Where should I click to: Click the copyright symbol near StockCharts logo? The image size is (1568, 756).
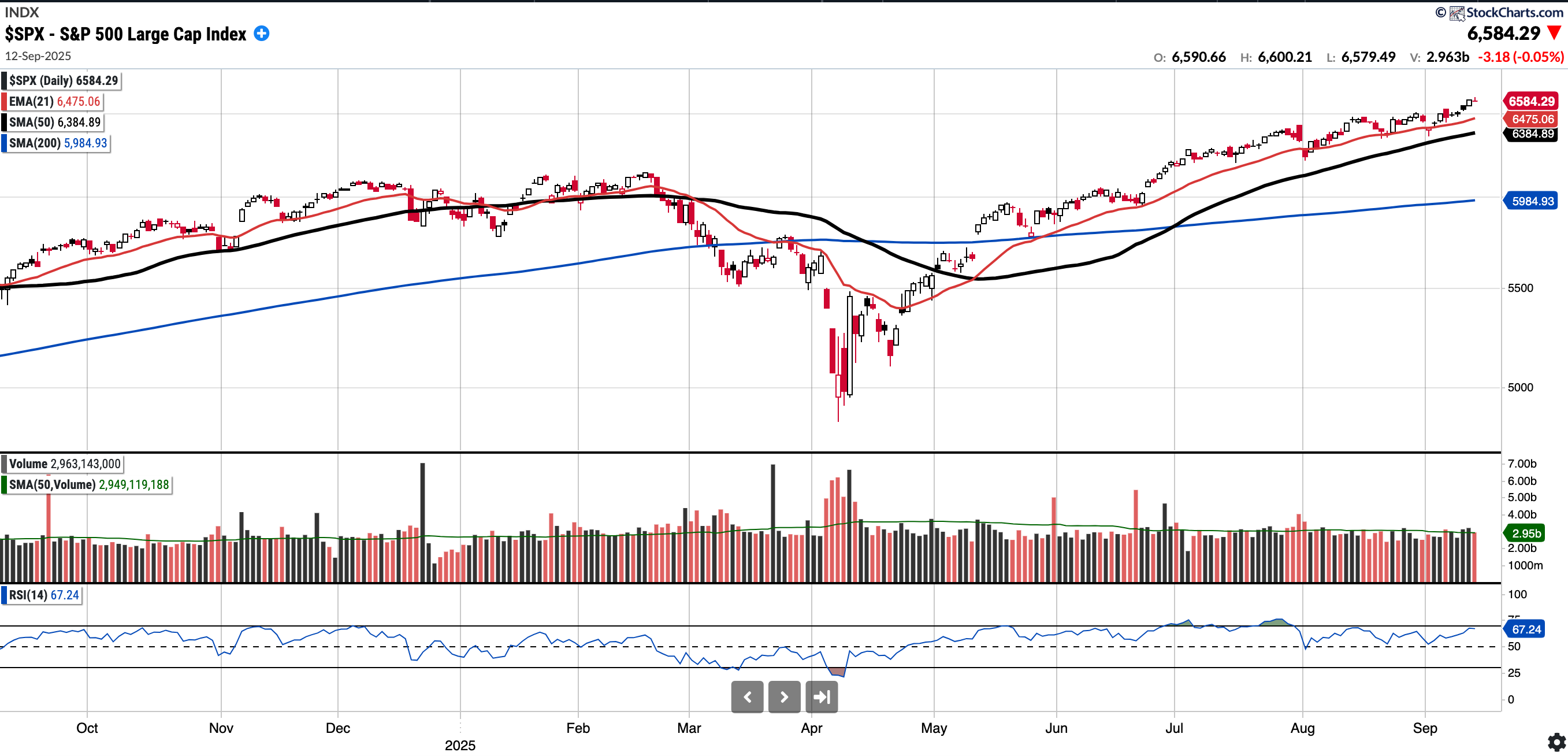click(1440, 12)
